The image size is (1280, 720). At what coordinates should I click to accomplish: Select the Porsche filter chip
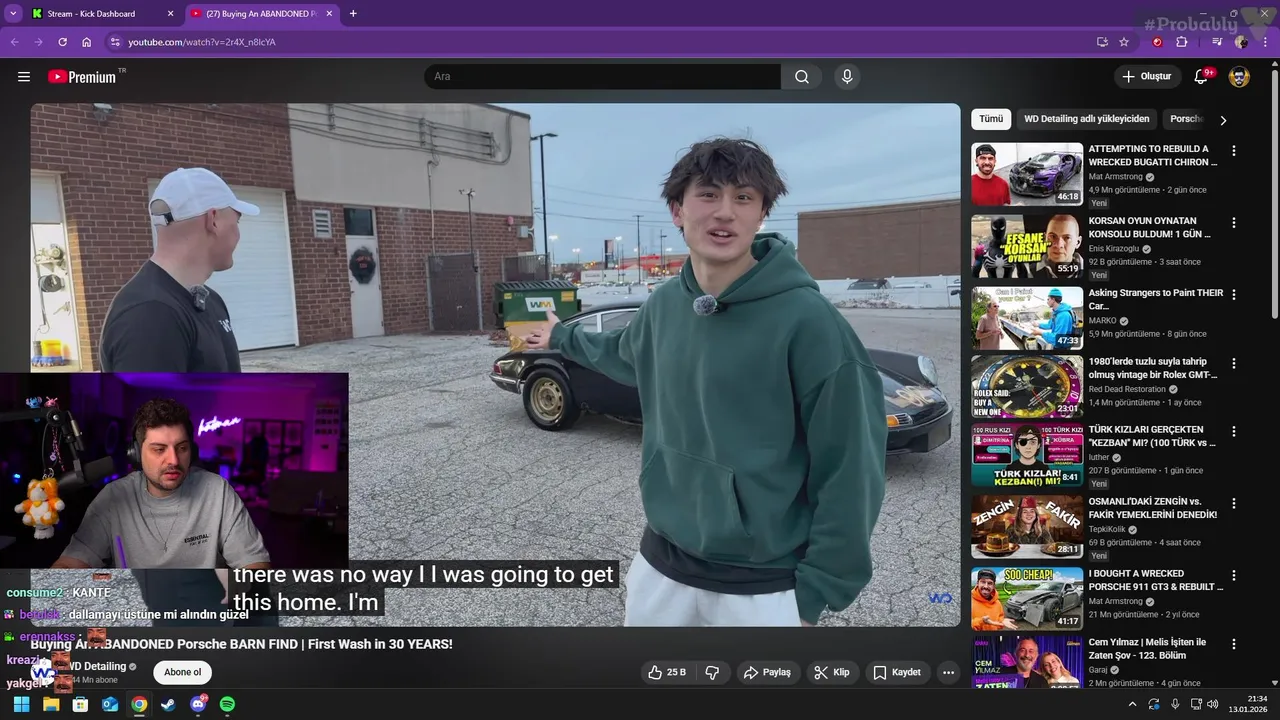(1186, 119)
